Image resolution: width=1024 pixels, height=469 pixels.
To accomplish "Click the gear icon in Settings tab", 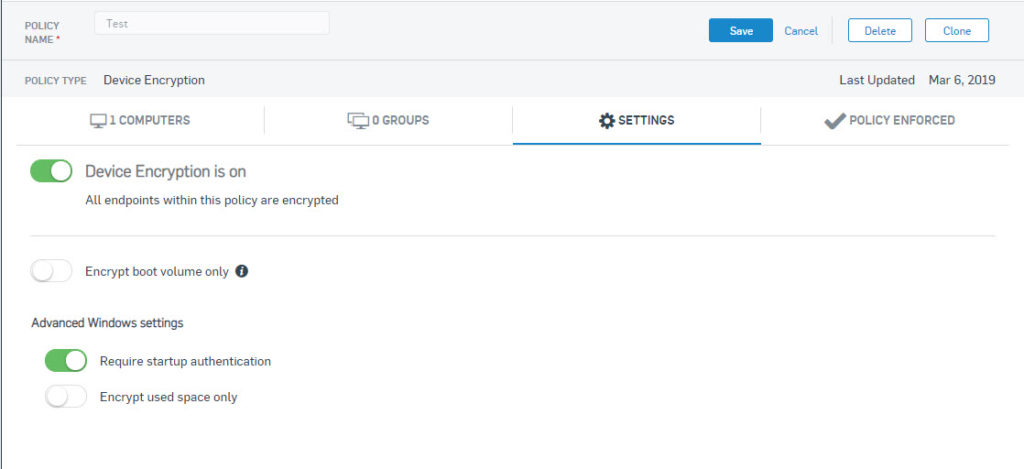I will pos(607,121).
